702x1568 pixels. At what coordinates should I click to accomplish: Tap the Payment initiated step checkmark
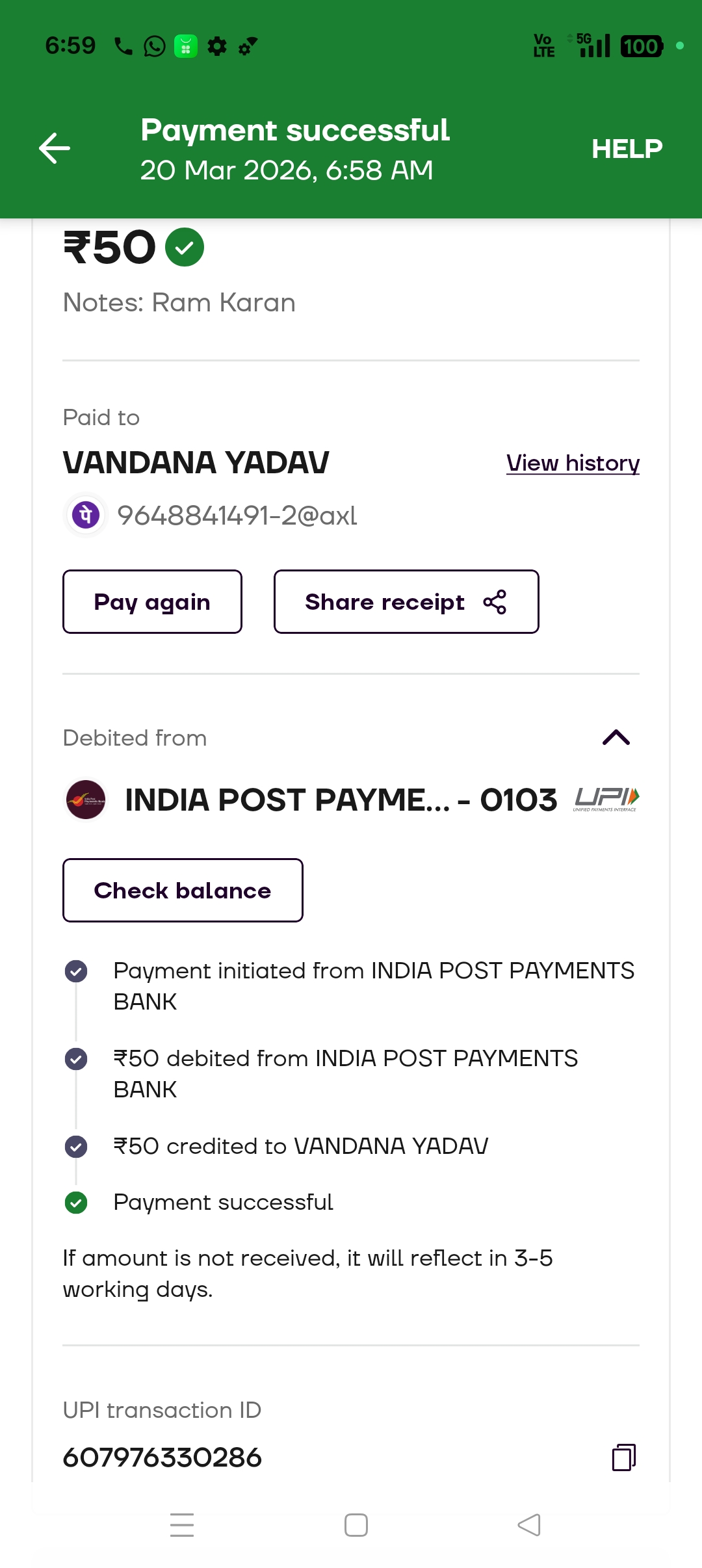coord(76,971)
